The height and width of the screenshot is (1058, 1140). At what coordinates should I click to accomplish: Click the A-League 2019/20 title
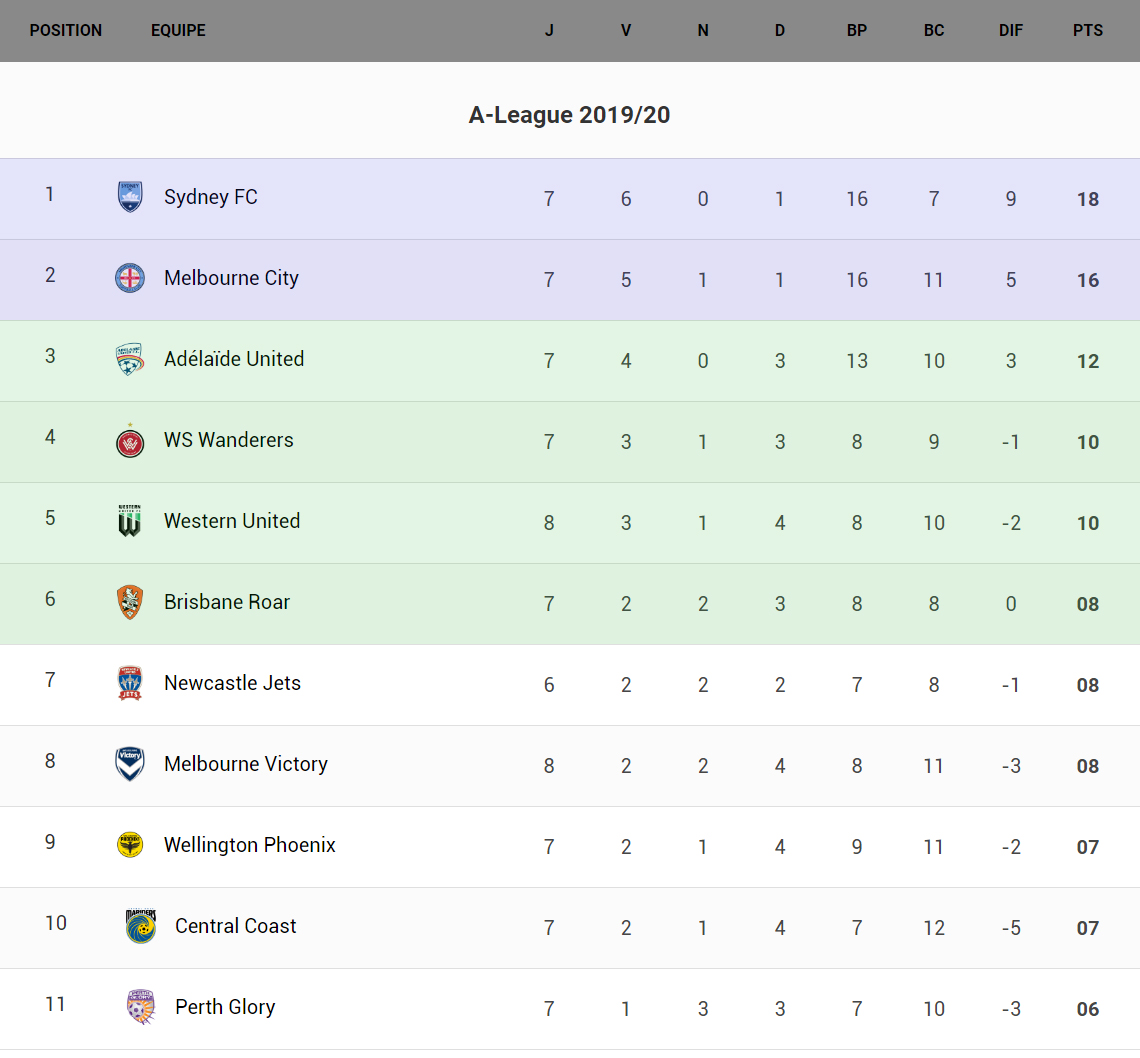pyautogui.click(x=569, y=115)
